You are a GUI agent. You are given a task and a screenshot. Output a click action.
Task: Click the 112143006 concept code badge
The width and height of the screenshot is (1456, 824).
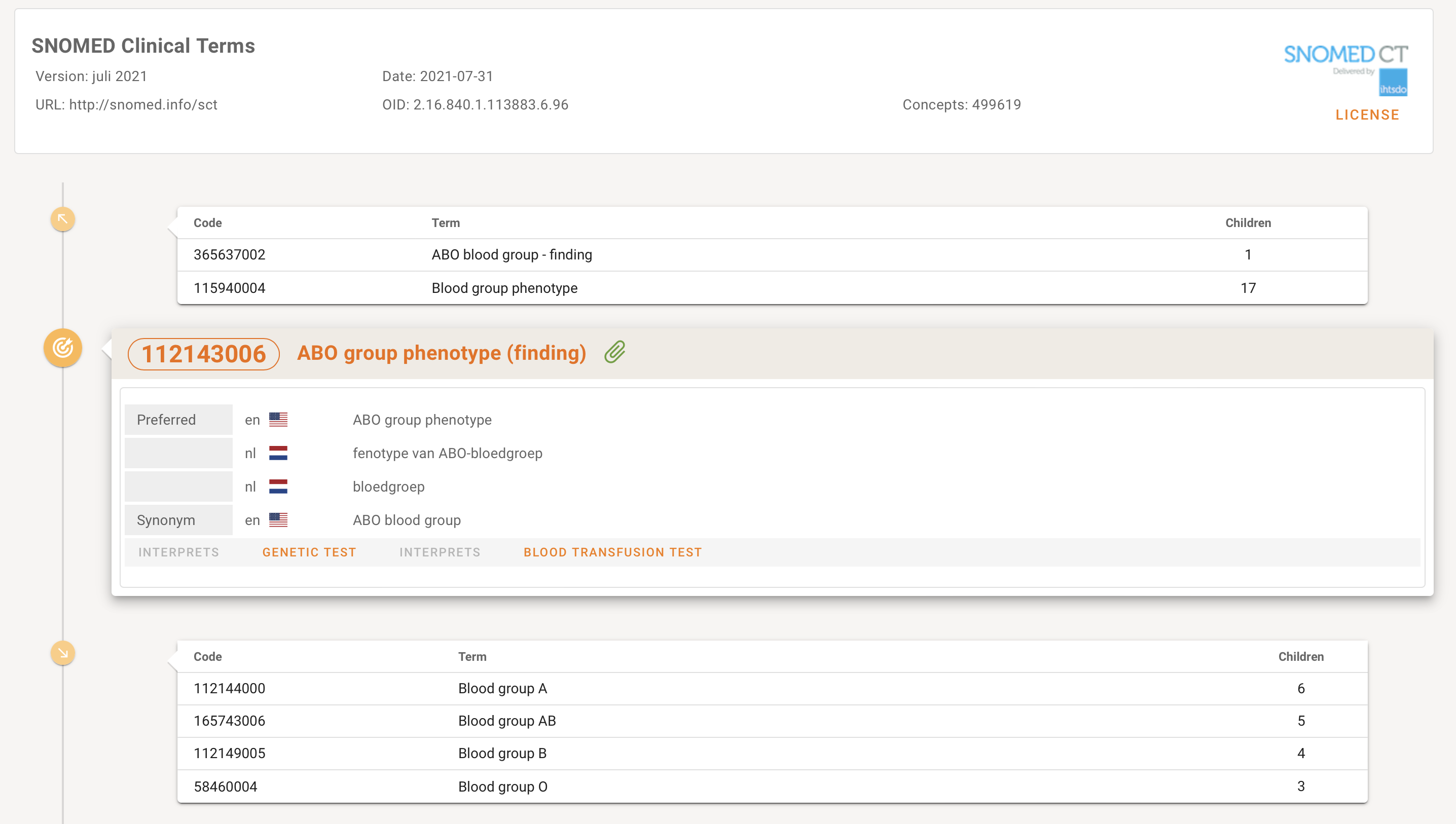coord(204,354)
